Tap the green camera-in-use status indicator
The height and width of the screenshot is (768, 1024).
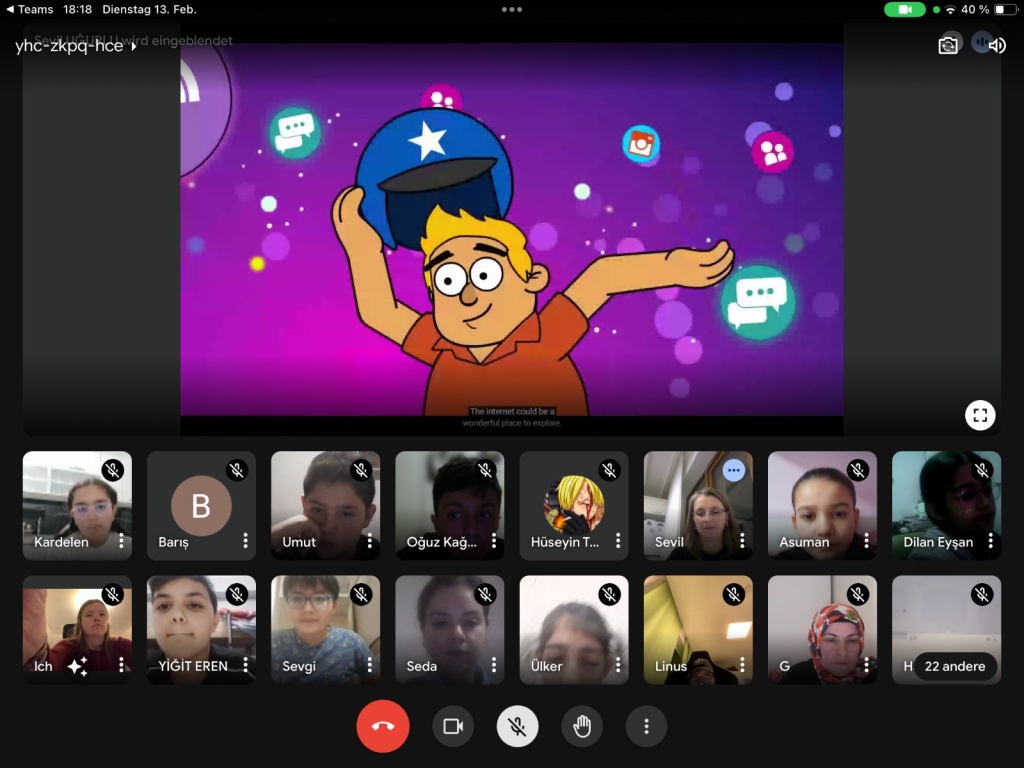904,9
